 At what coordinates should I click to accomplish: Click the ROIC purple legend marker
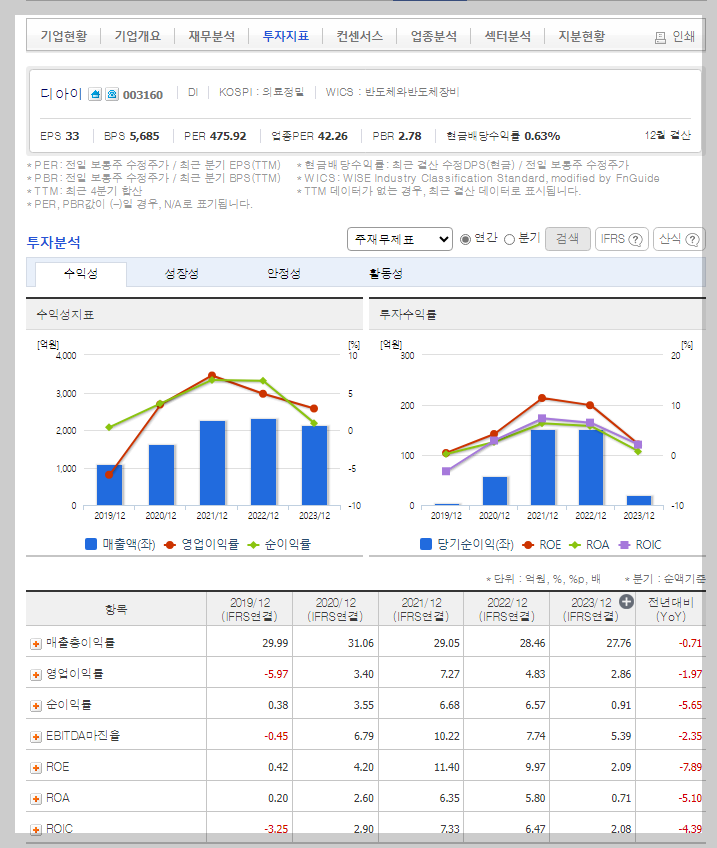[x=624, y=545]
